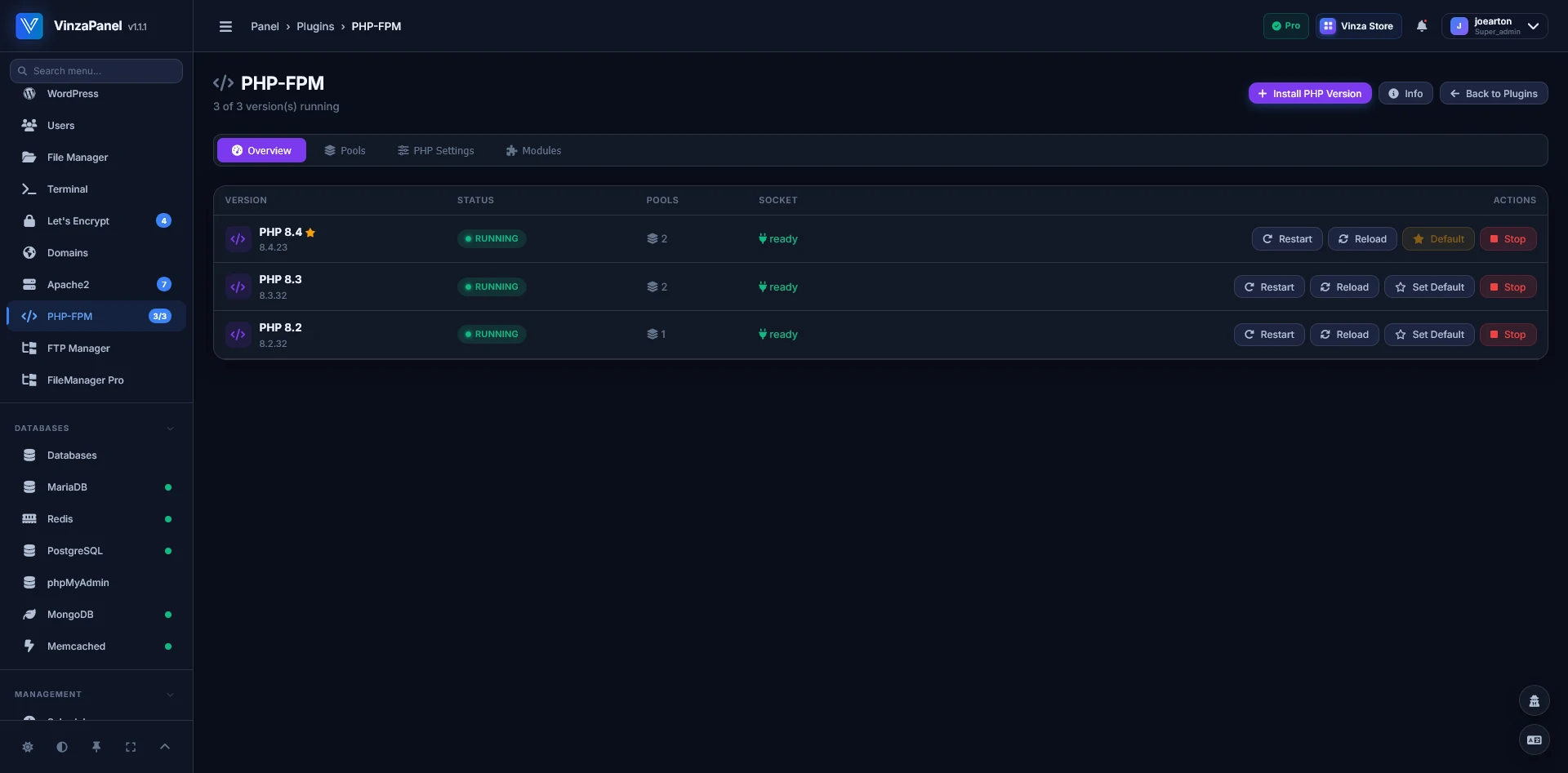The image size is (1568, 773).
Task: Stop the PHP 8.4 service
Action: [x=1508, y=239]
